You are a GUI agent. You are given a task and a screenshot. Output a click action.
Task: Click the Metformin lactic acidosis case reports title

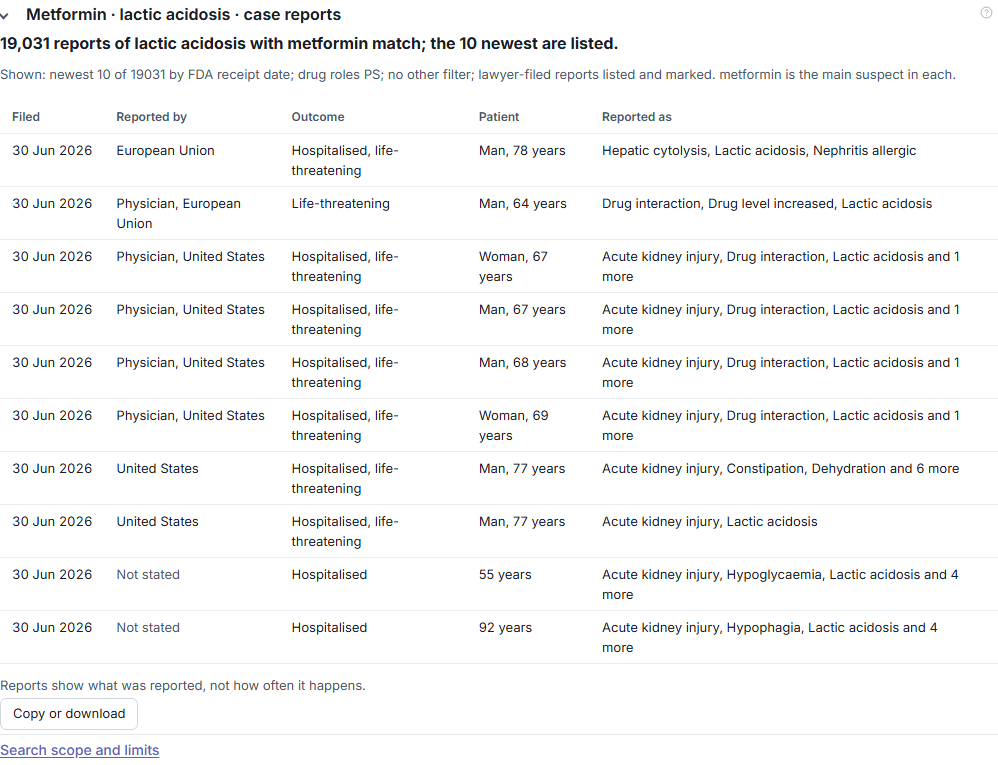pos(183,15)
